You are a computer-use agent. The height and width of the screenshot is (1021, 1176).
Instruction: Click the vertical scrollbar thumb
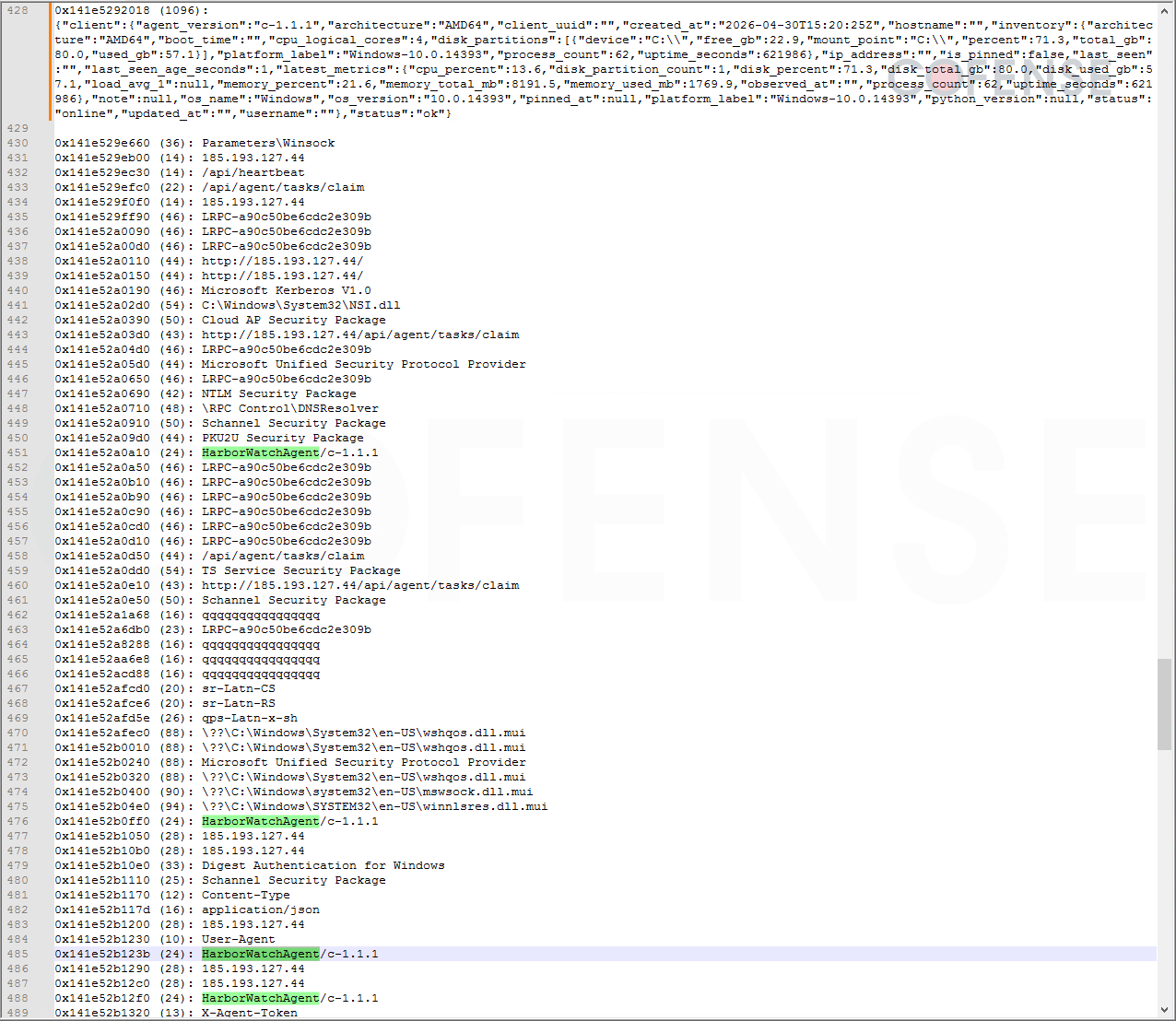(1165, 704)
